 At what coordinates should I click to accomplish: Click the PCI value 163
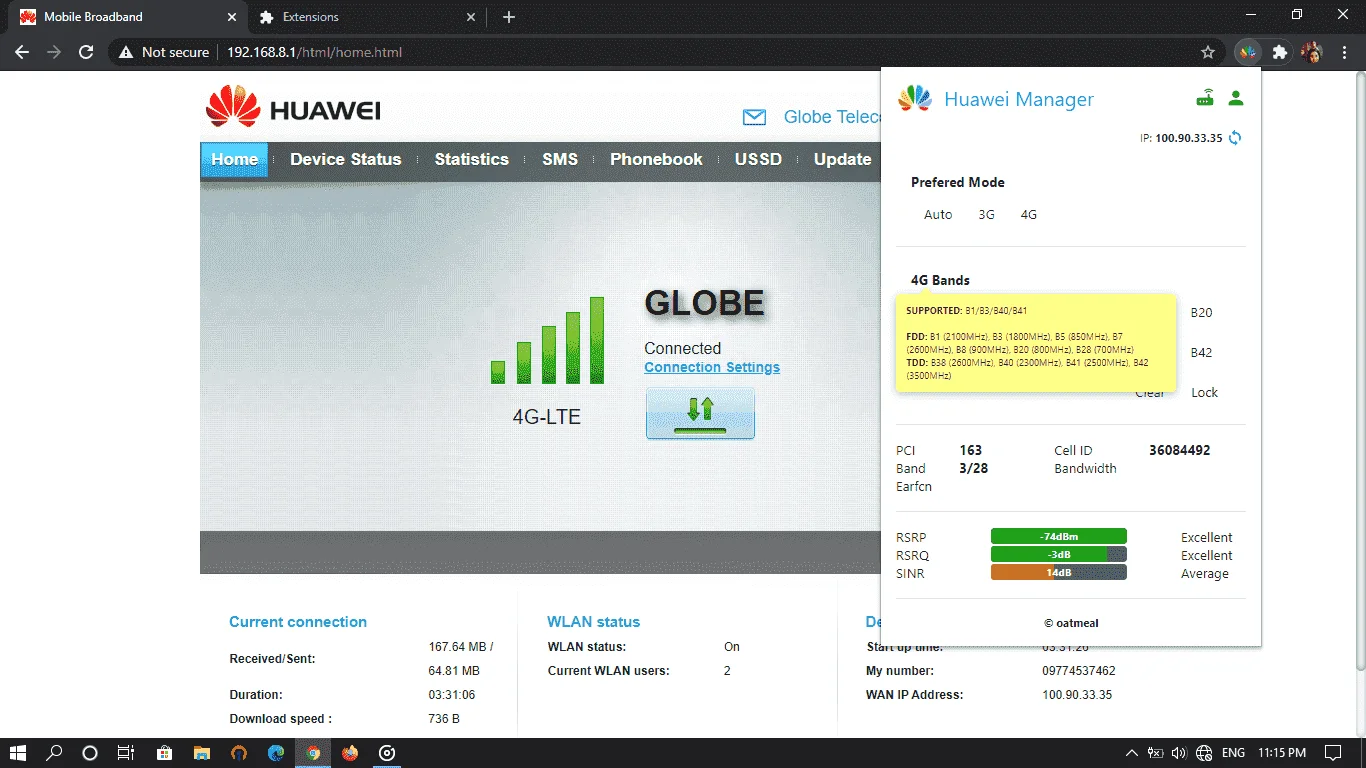tap(970, 450)
